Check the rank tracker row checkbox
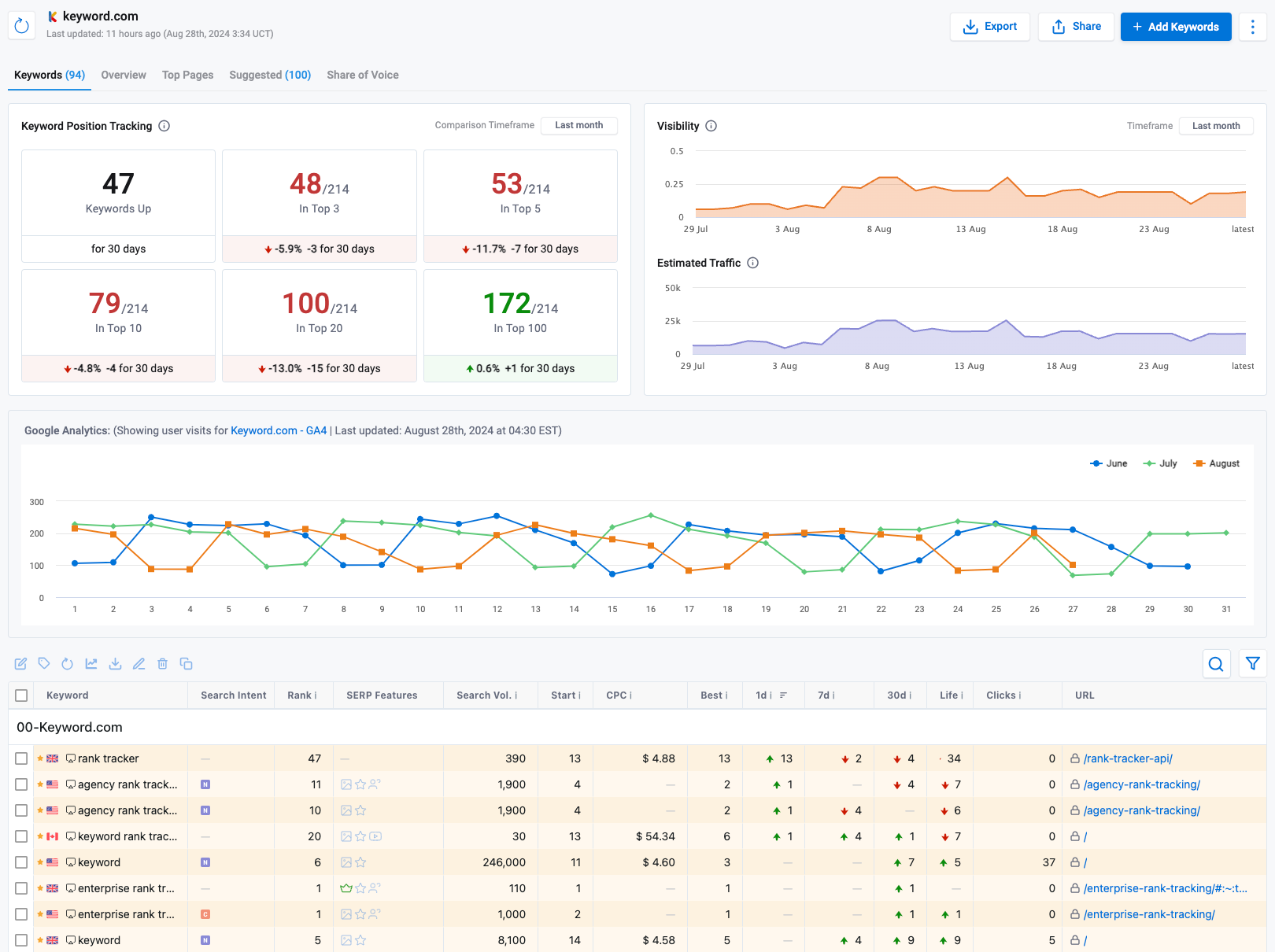 point(21,758)
